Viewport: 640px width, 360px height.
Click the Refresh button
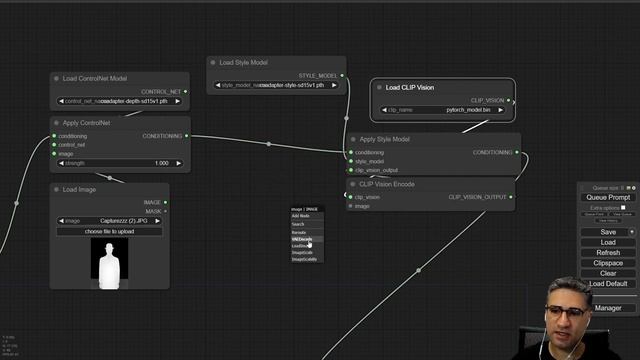click(608, 253)
